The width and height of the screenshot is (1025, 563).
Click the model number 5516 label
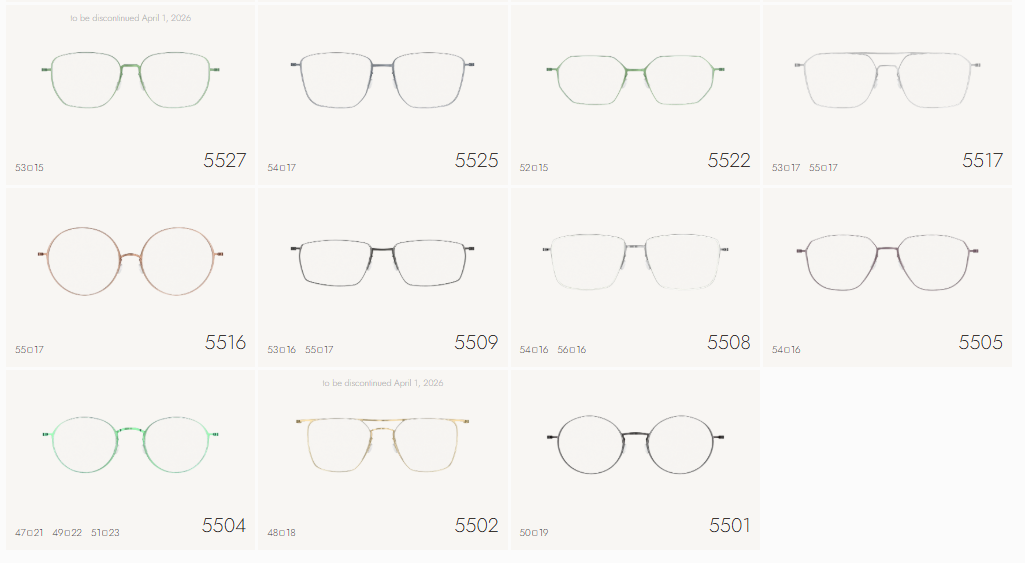pyautogui.click(x=225, y=342)
